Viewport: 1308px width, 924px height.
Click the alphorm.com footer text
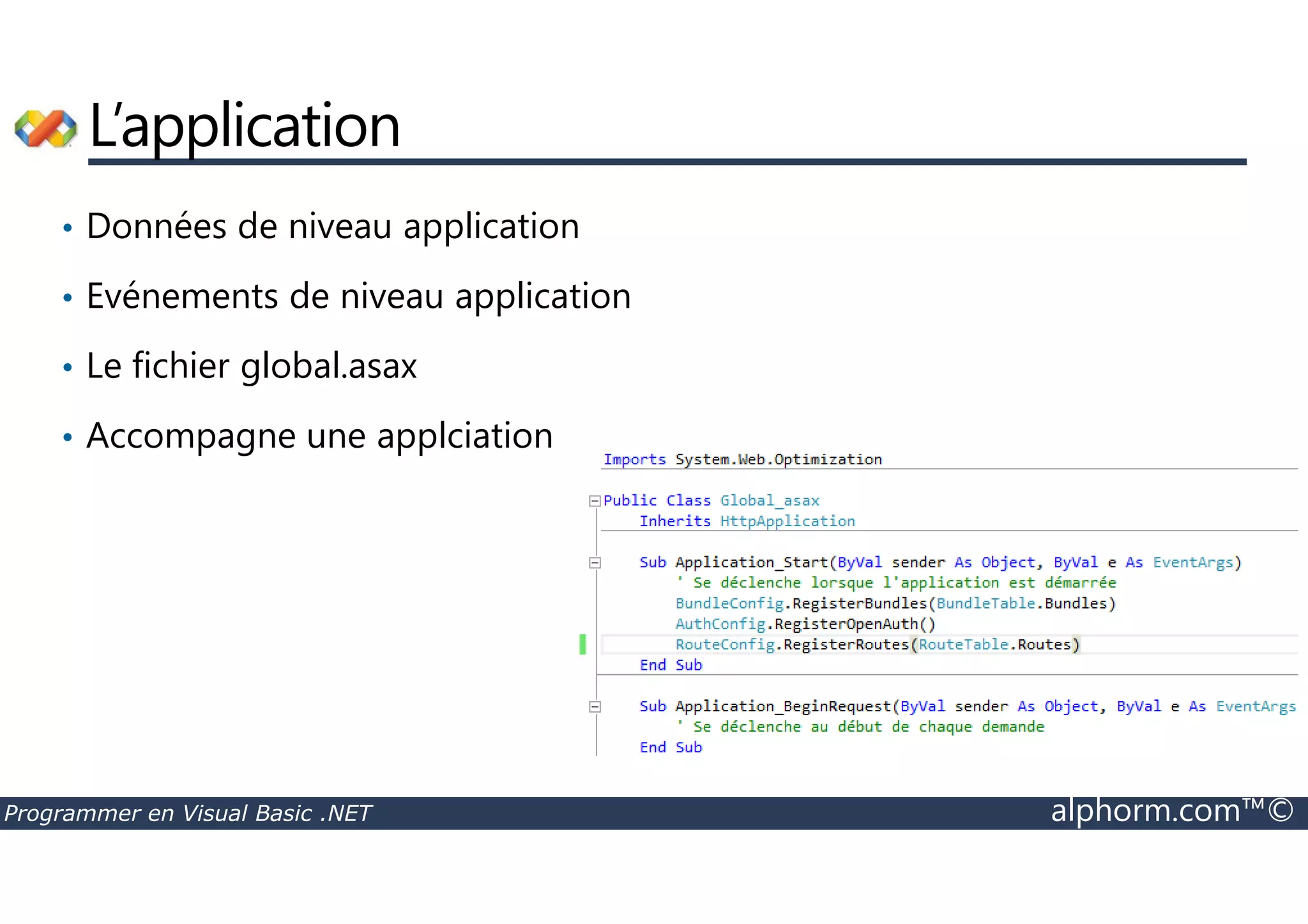click(x=1172, y=811)
